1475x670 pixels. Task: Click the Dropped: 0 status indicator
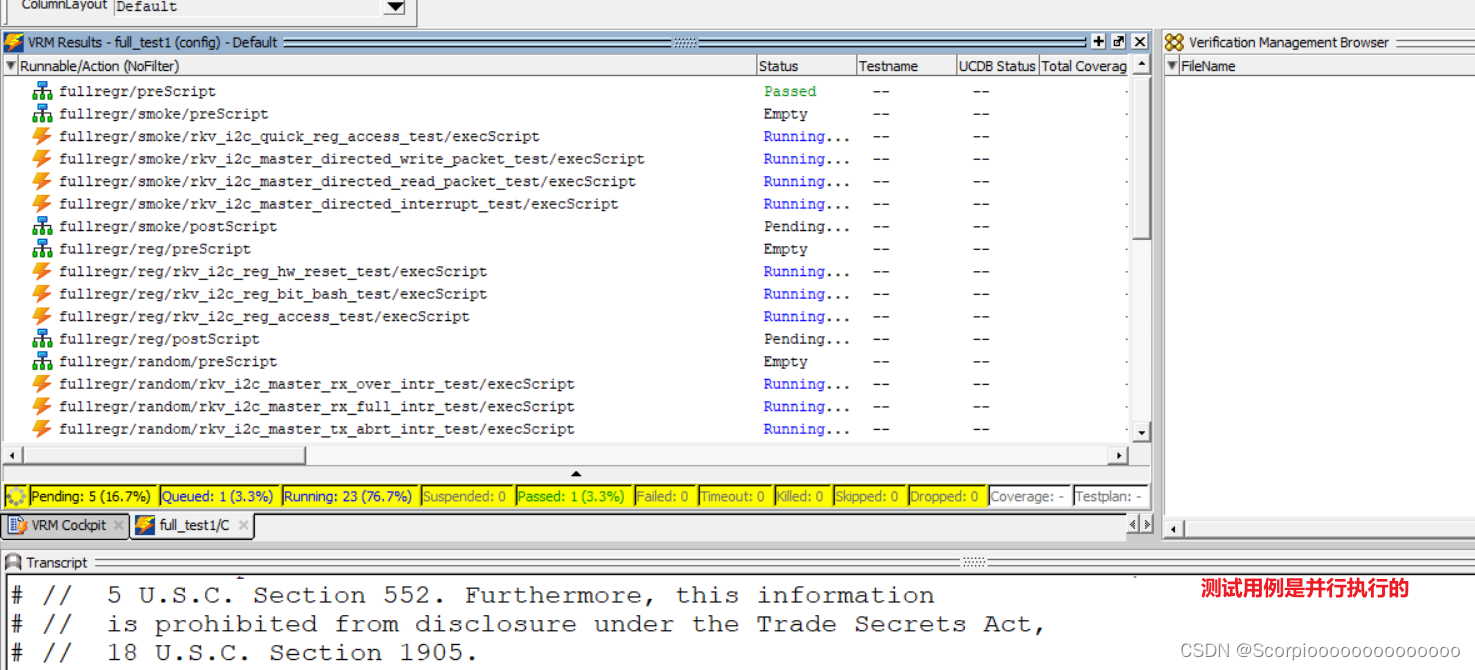(946, 496)
